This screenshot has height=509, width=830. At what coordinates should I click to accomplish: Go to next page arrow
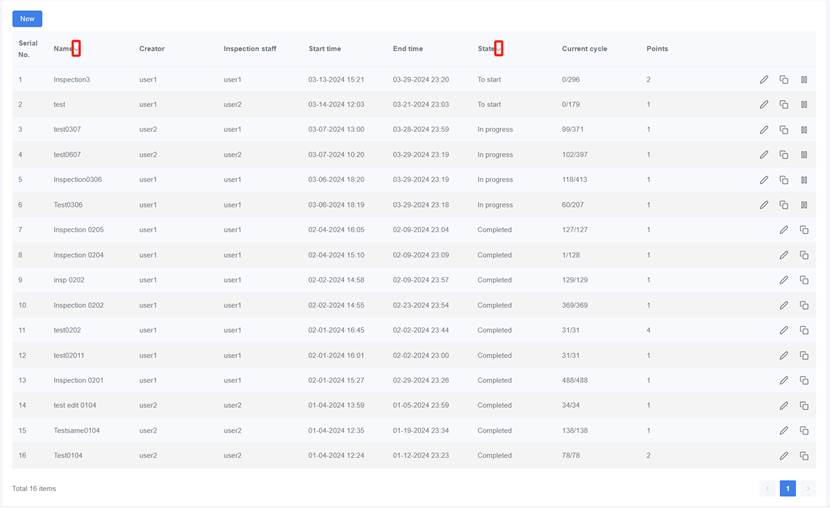click(807, 488)
